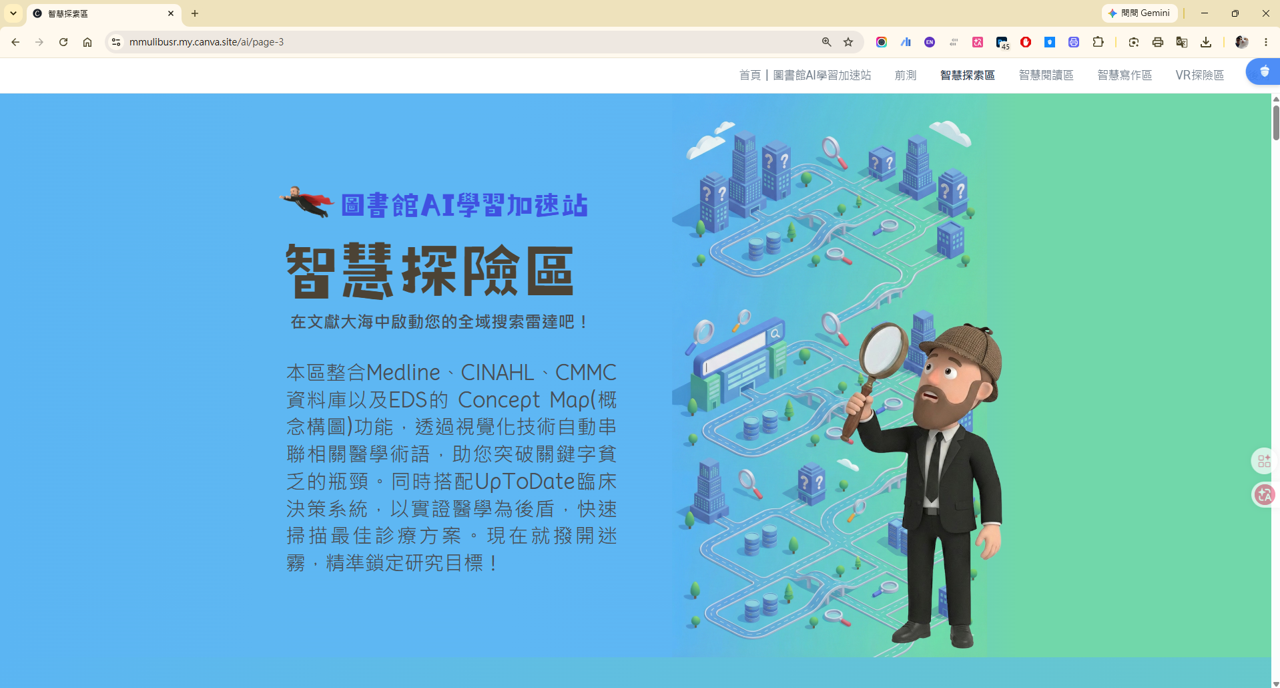This screenshot has height=688, width=1280.
Task: Open the Extensions puzzle menu
Action: [x=1098, y=42]
